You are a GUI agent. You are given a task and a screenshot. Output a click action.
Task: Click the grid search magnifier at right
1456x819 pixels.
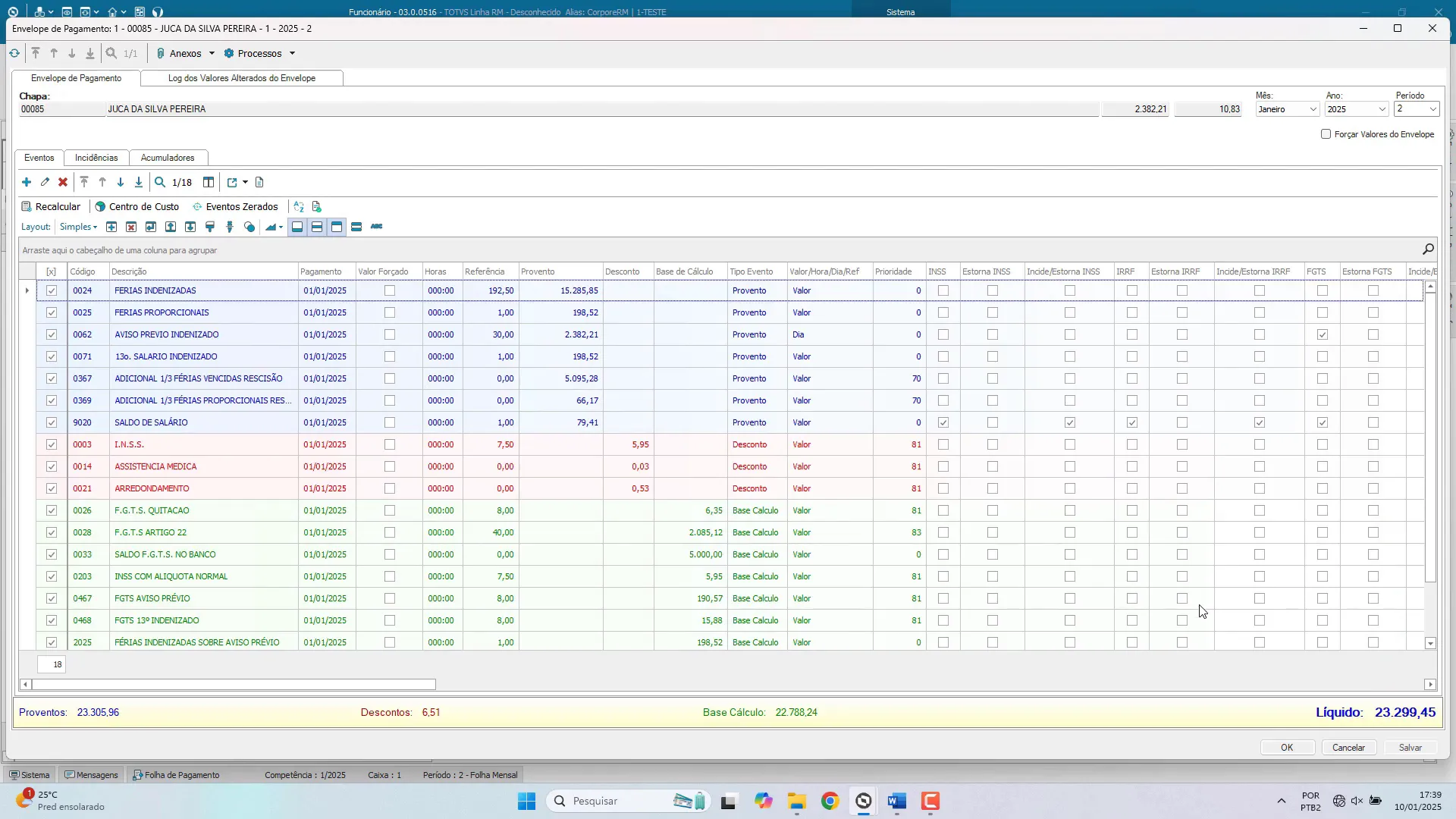tap(1428, 249)
